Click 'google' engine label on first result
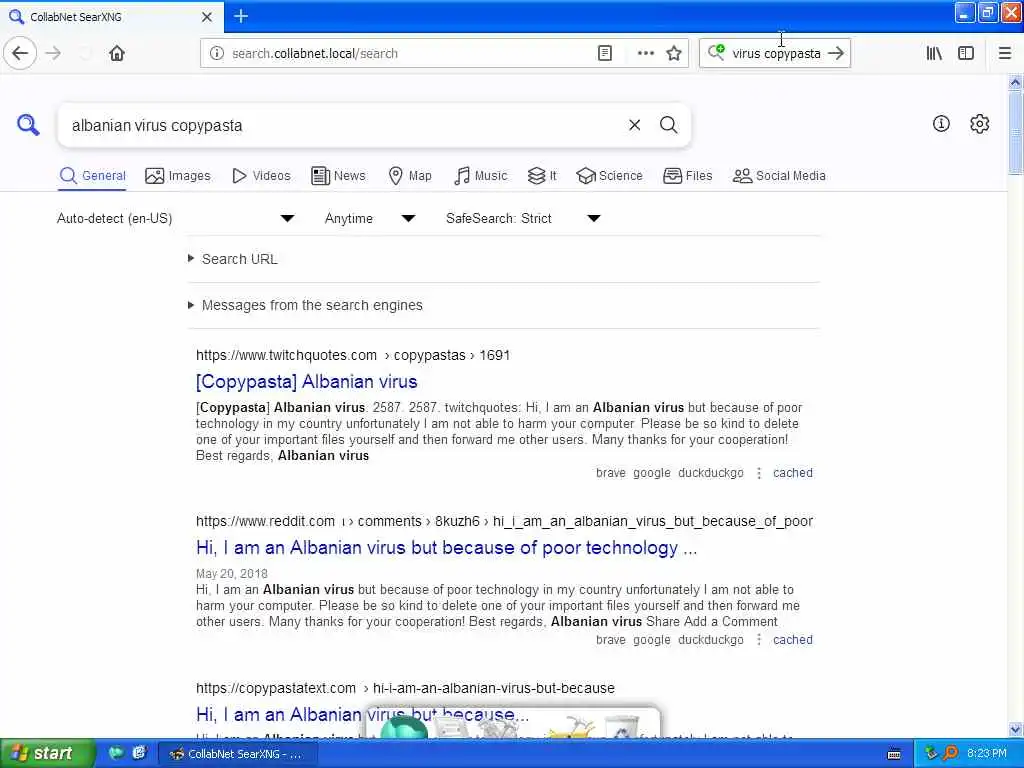1024x768 pixels. pos(652,473)
